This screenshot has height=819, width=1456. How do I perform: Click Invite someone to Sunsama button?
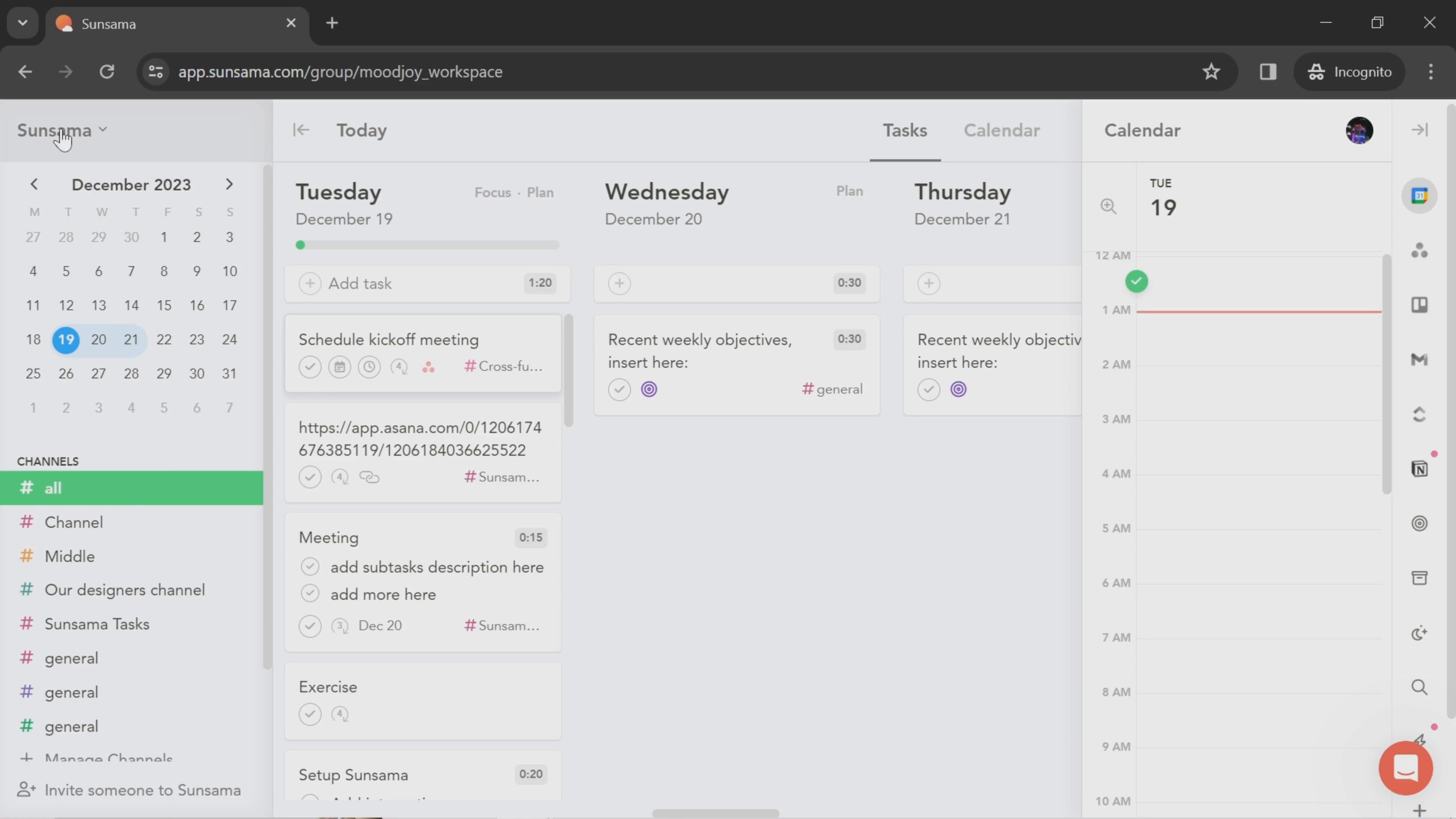click(142, 789)
